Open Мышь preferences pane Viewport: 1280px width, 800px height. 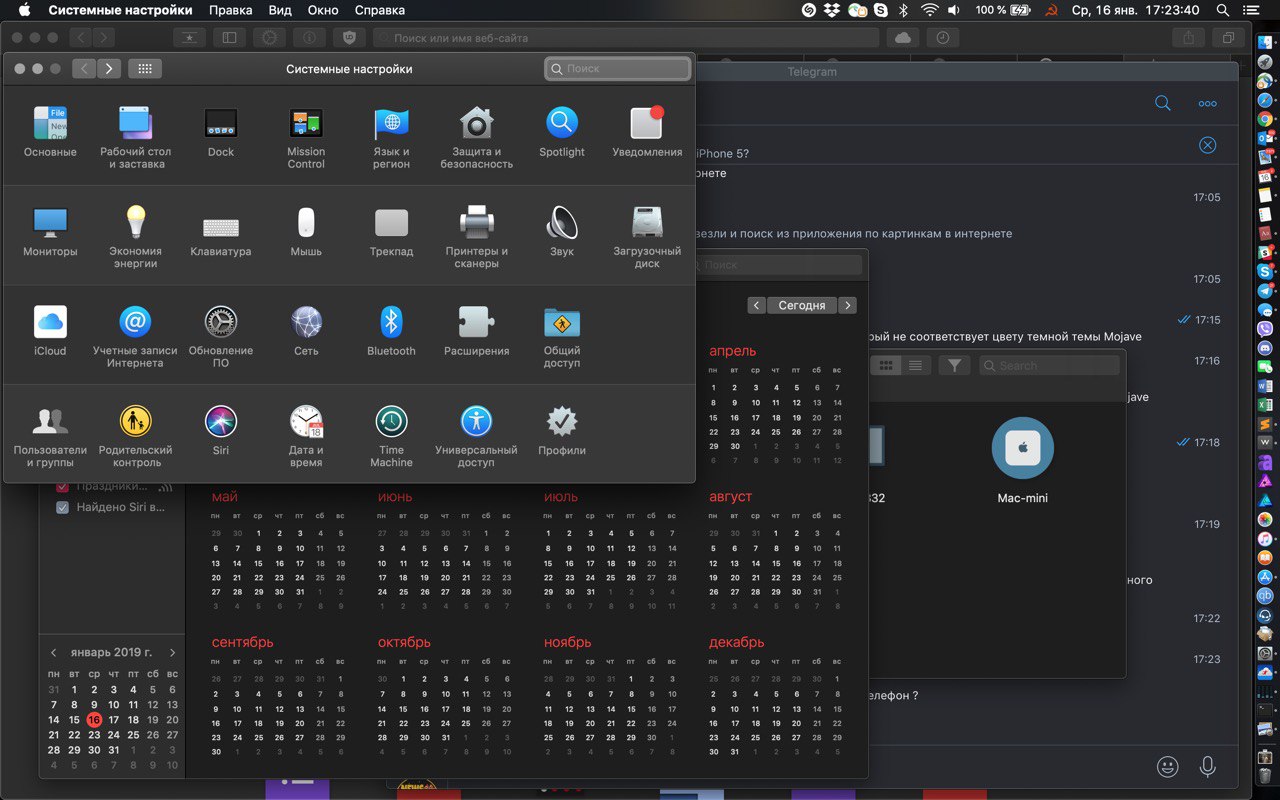point(306,232)
